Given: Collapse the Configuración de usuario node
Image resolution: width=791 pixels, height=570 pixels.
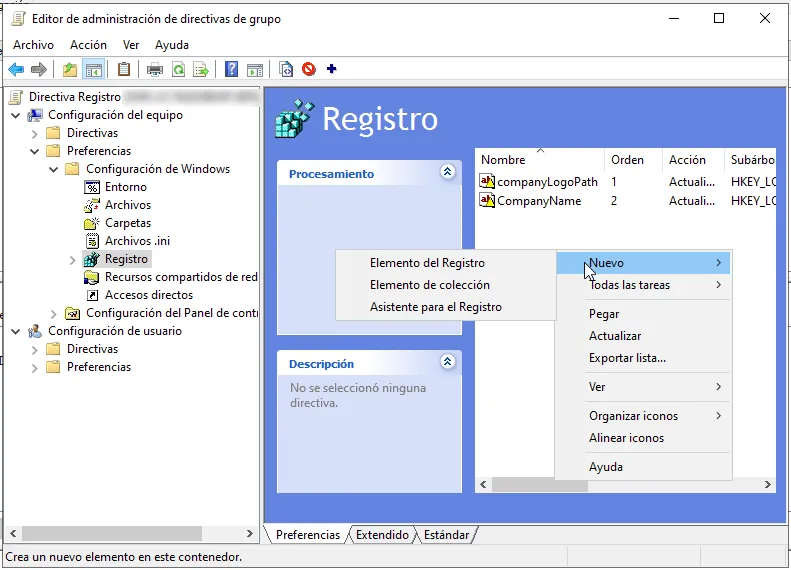Looking at the screenshot, I should coord(16,332).
